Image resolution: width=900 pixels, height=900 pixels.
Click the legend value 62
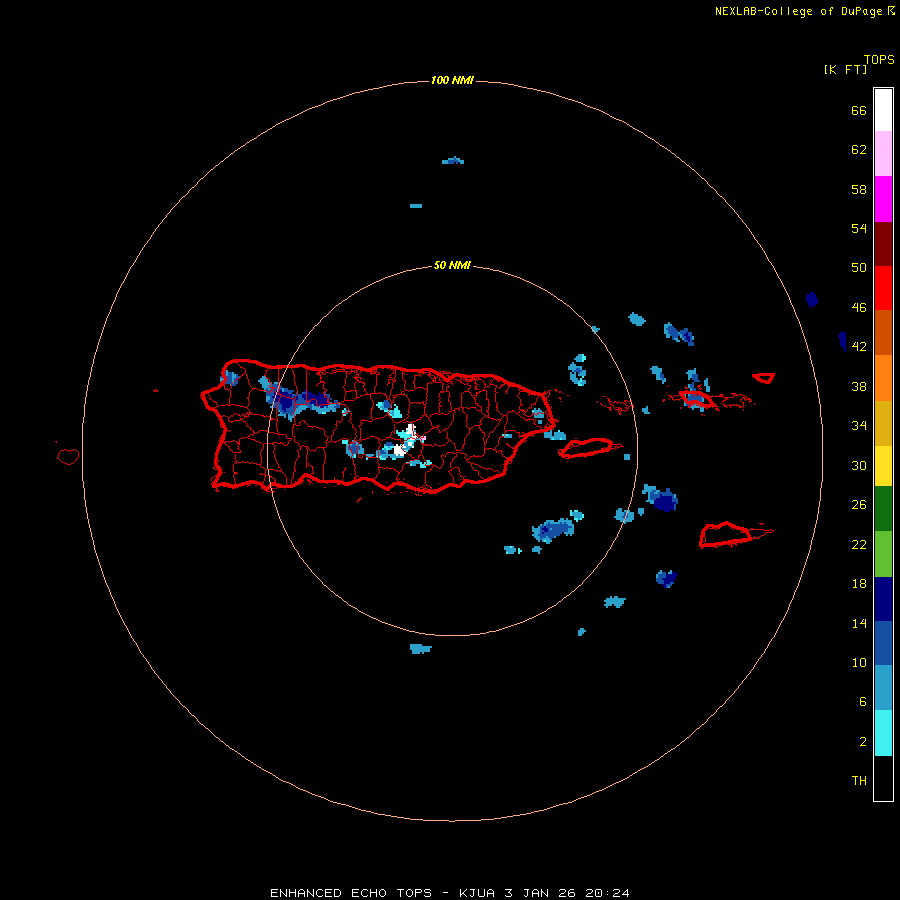click(x=859, y=149)
